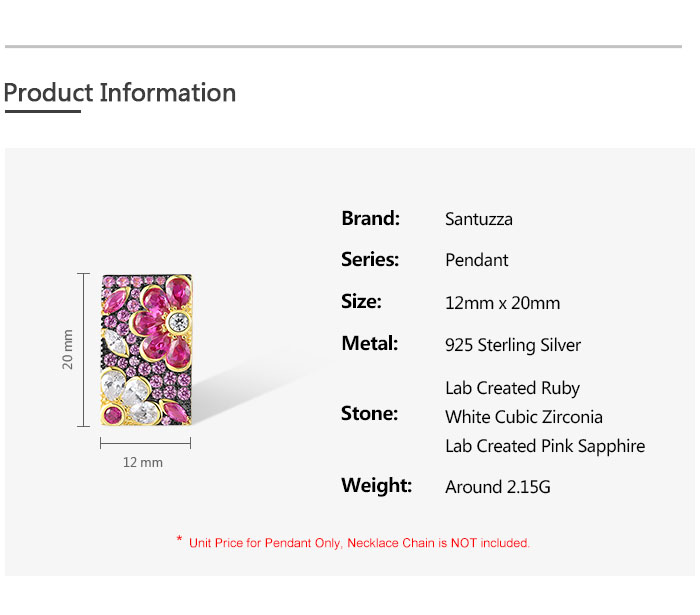This screenshot has width=700, height=615.
Task: Click the Stone: label
Action: point(369,413)
